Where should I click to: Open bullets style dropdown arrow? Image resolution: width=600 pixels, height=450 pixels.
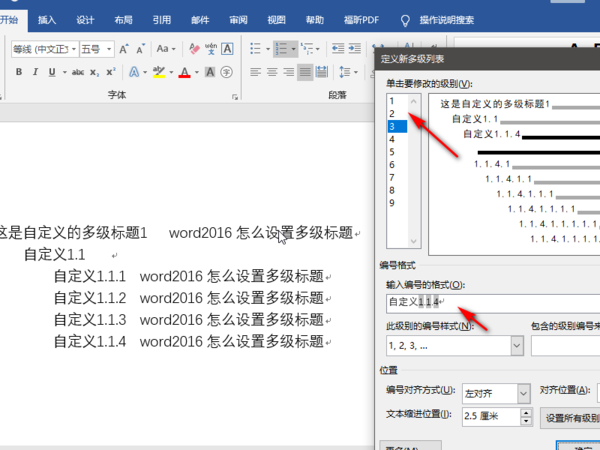coord(268,49)
